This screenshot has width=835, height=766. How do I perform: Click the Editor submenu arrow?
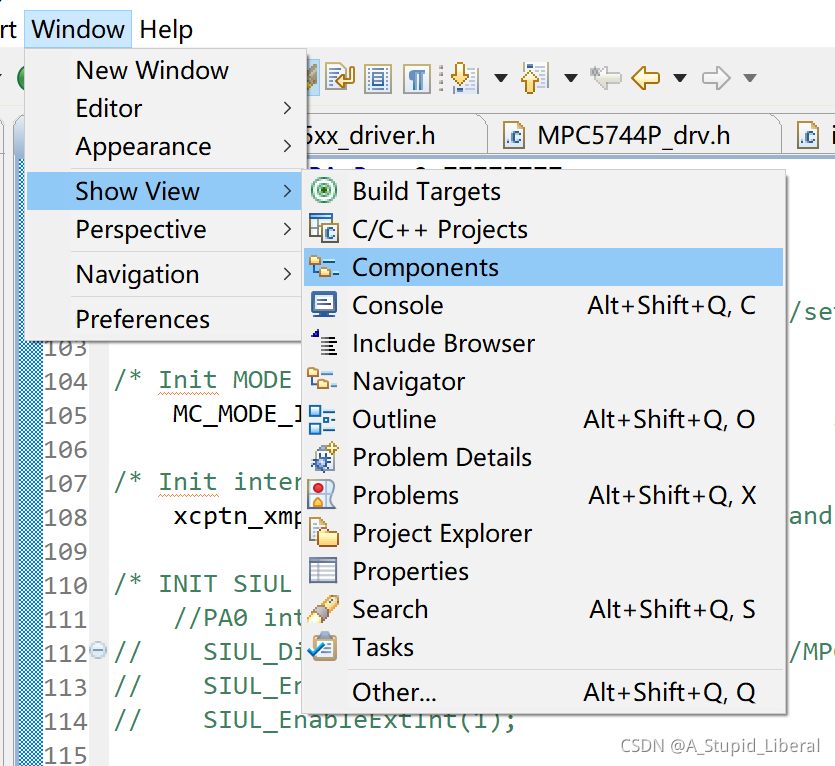pyautogui.click(x=288, y=109)
